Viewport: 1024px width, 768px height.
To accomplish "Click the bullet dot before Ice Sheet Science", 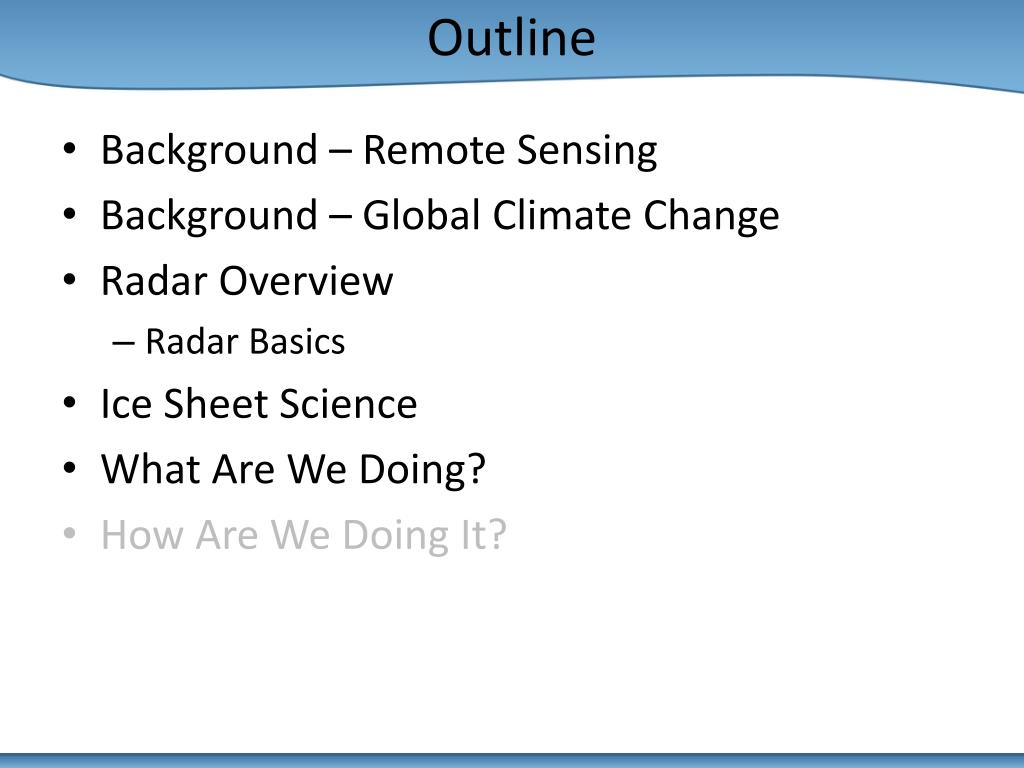I will 70,403.
